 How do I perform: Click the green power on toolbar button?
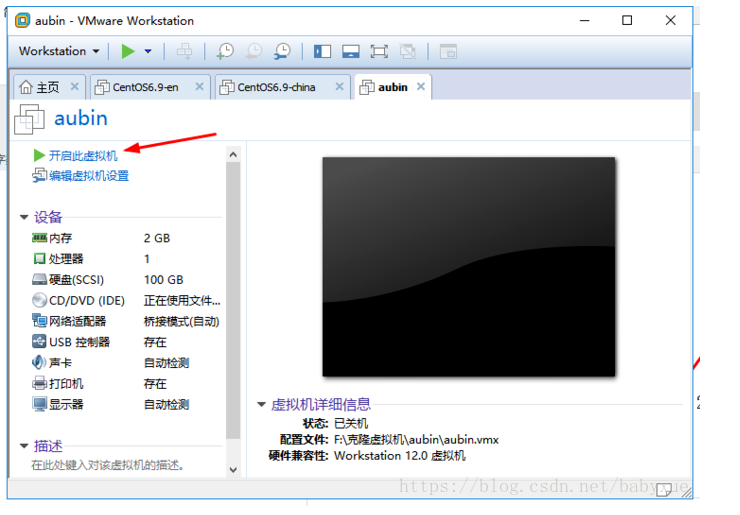128,51
